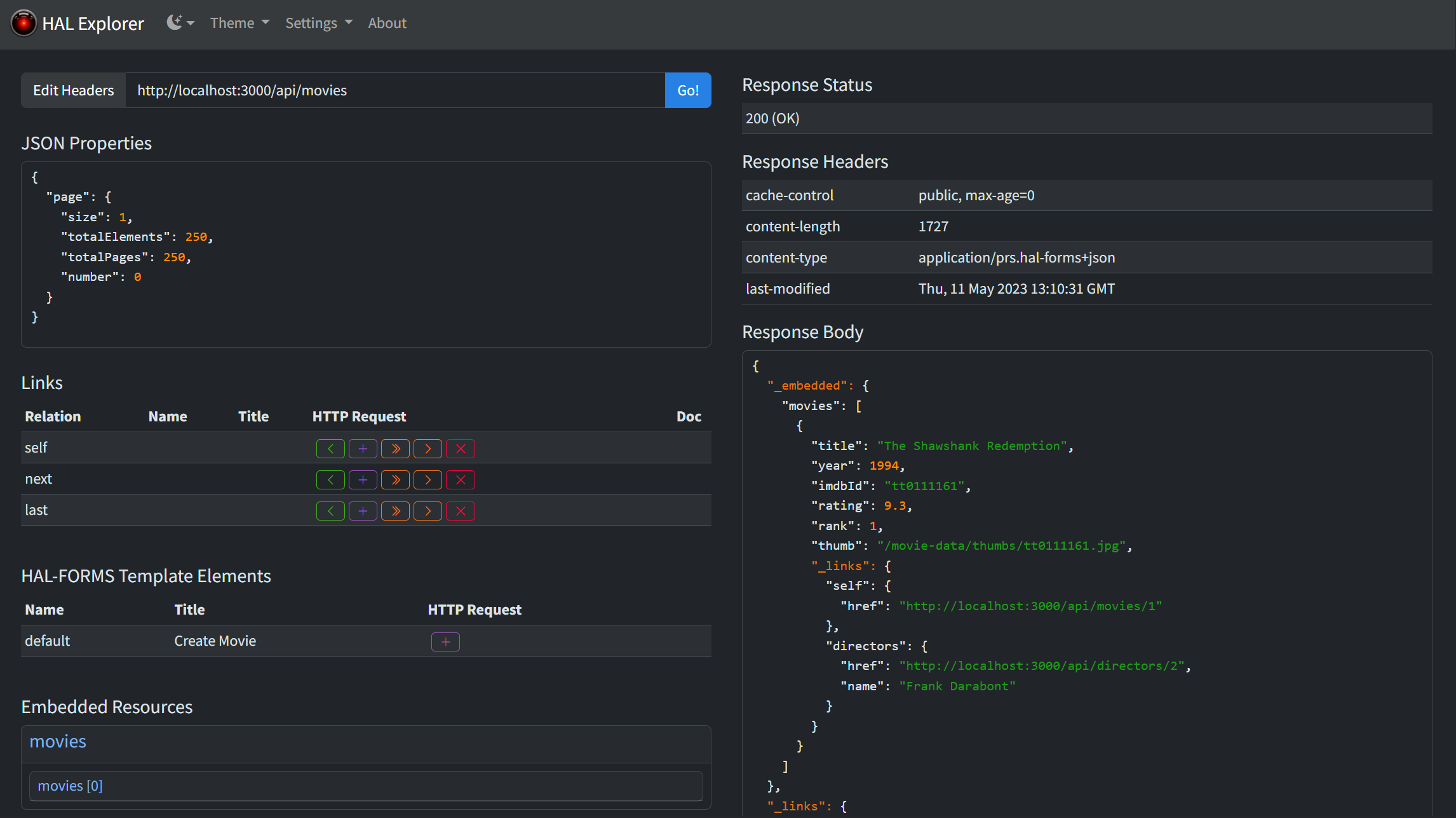Click the purple + icon on the last relation row
Screen dimensions: 1456x818
363,510
